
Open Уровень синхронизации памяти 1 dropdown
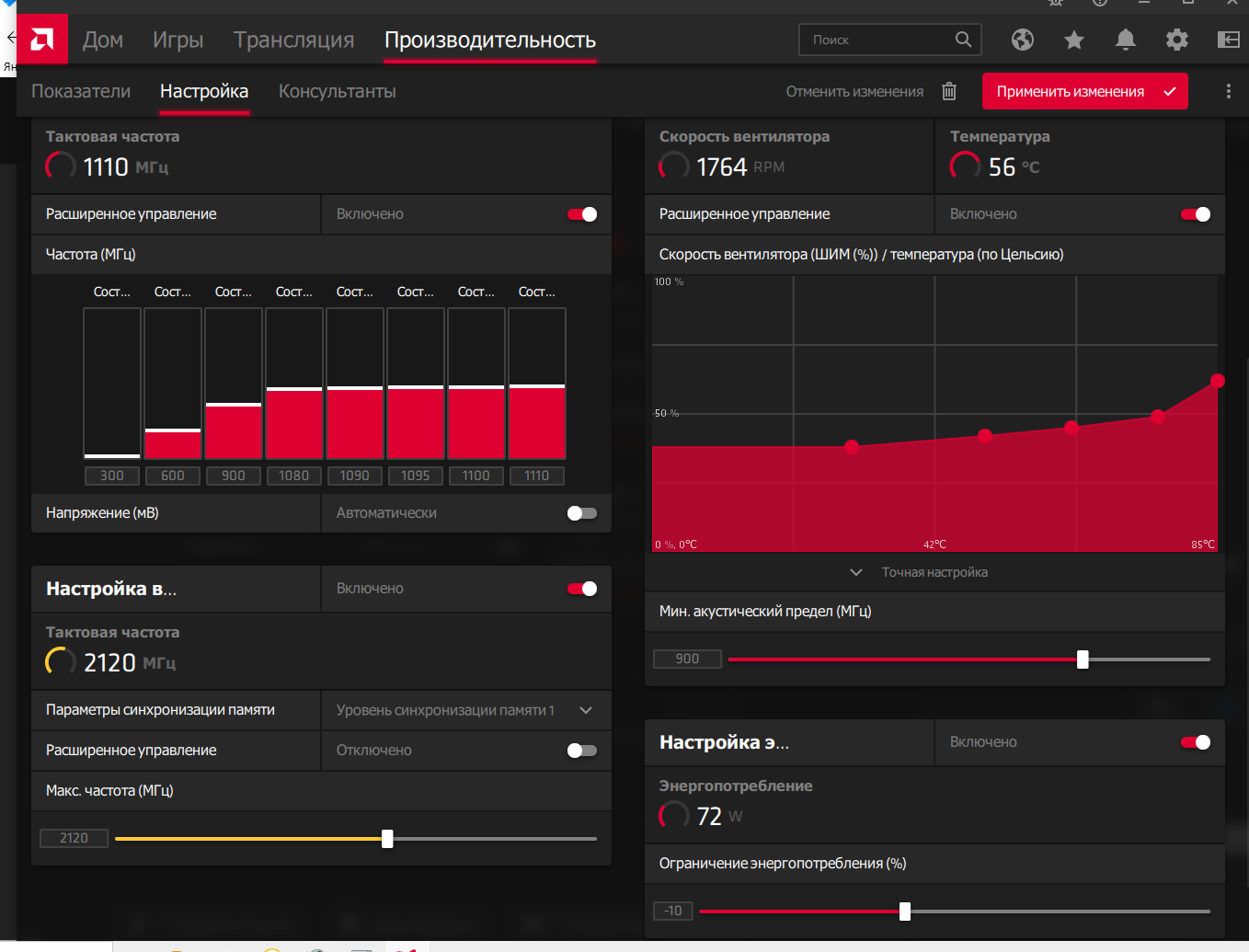(x=466, y=710)
